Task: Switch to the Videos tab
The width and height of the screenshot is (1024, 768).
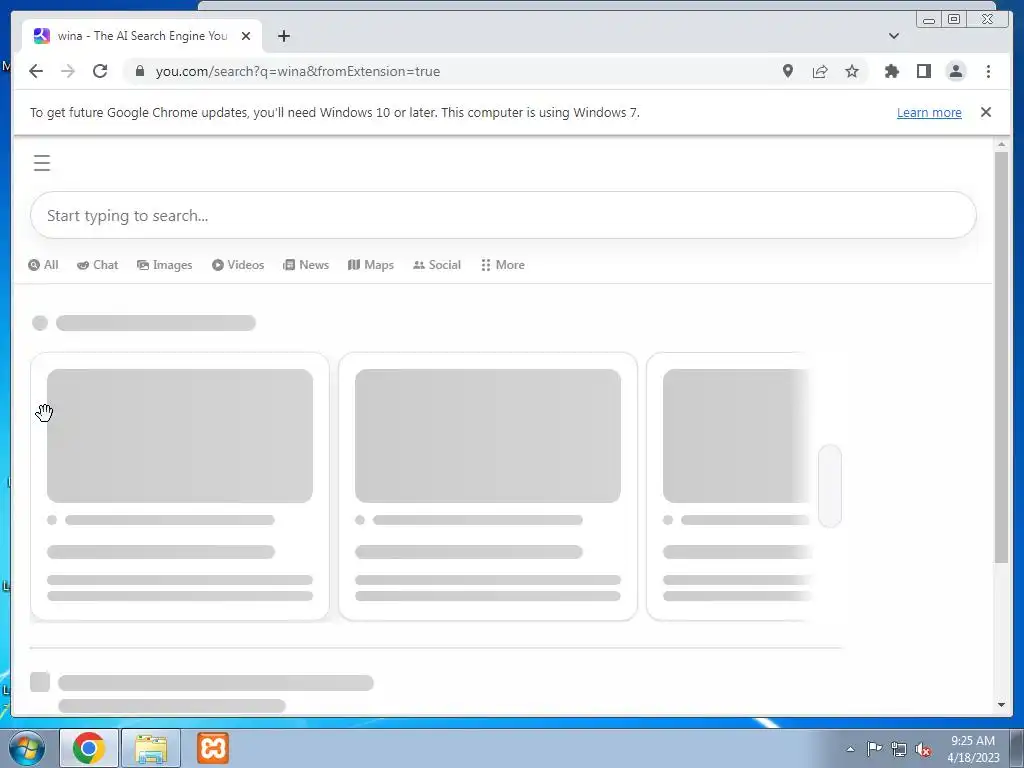Action: (x=238, y=264)
